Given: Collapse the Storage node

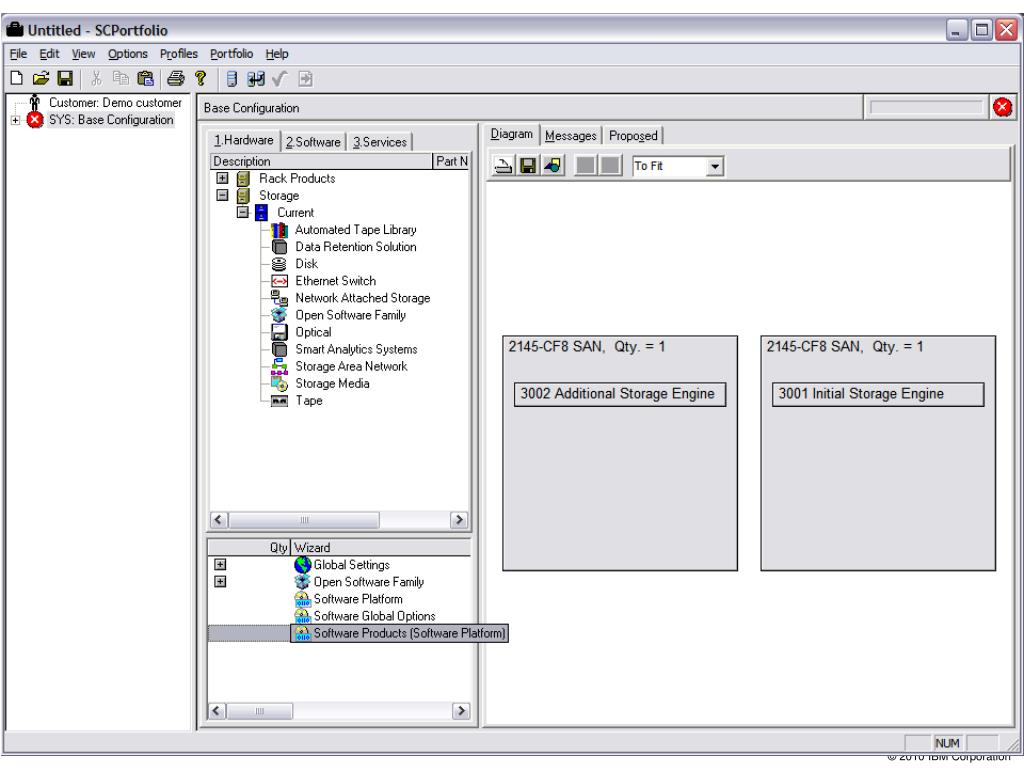Looking at the screenshot, I should tap(222, 195).
